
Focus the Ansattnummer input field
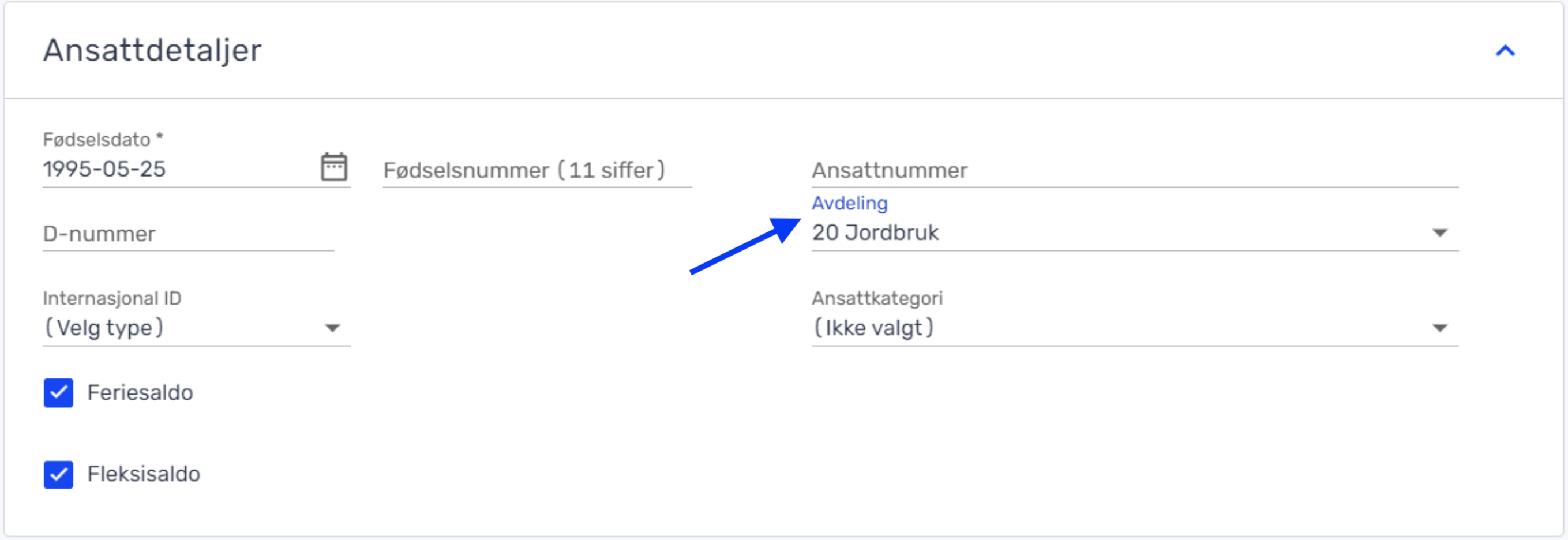[1132, 170]
